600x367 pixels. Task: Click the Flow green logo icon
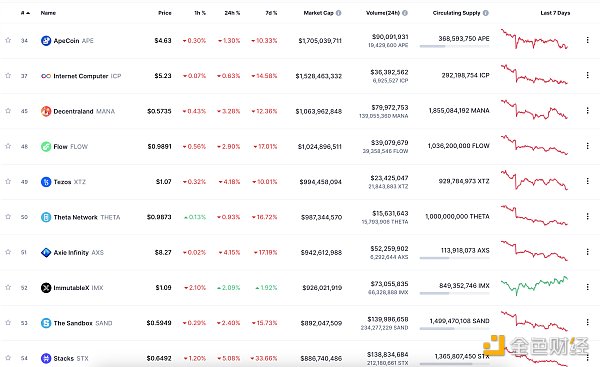click(46, 147)
